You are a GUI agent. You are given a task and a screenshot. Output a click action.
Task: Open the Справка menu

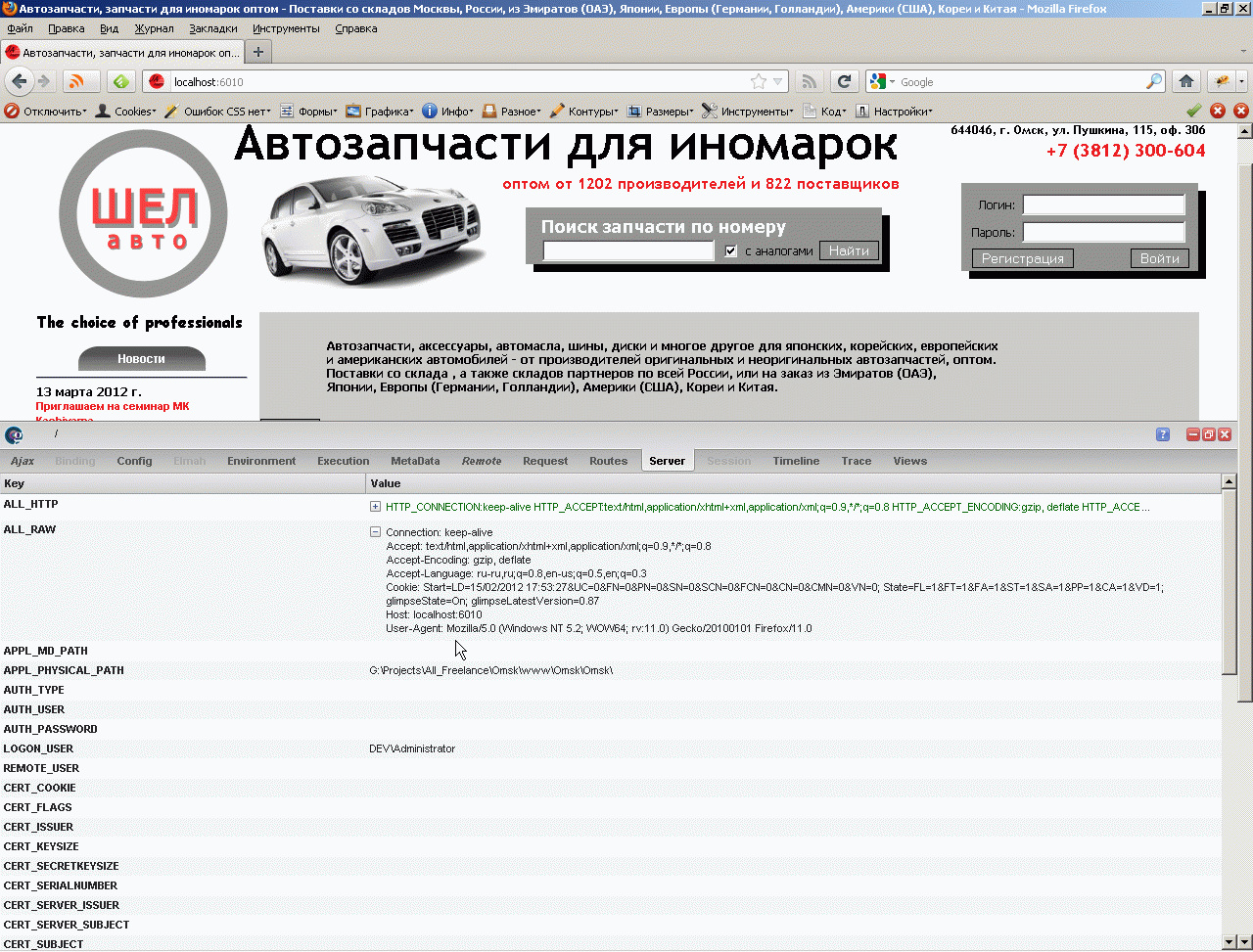tap(355, 28)
